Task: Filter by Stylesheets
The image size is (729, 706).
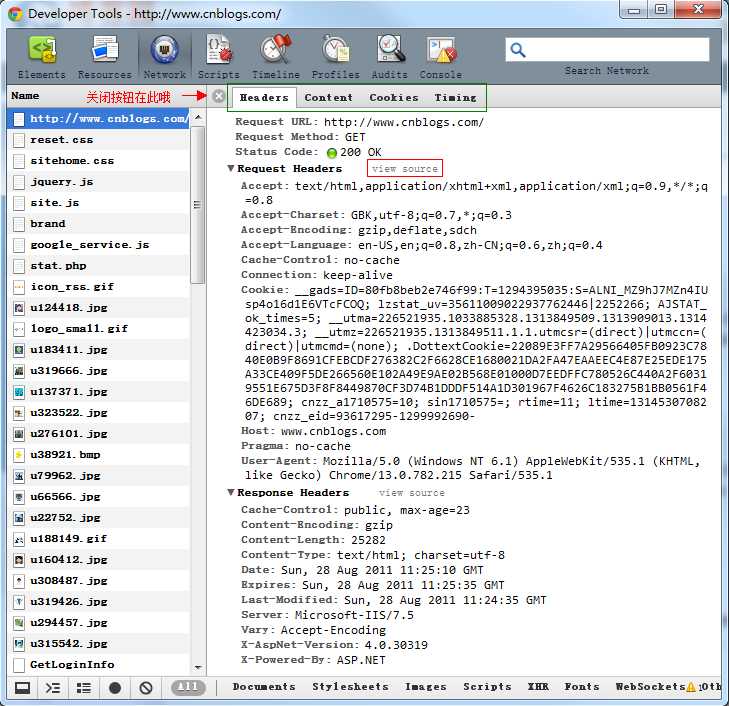Action: (350, 686)
